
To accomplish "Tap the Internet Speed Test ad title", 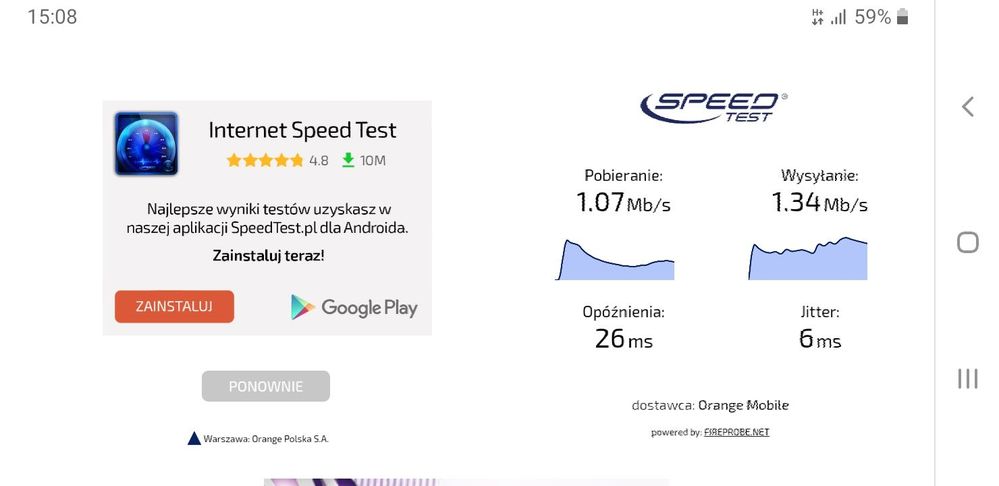I will click(302, 130).
